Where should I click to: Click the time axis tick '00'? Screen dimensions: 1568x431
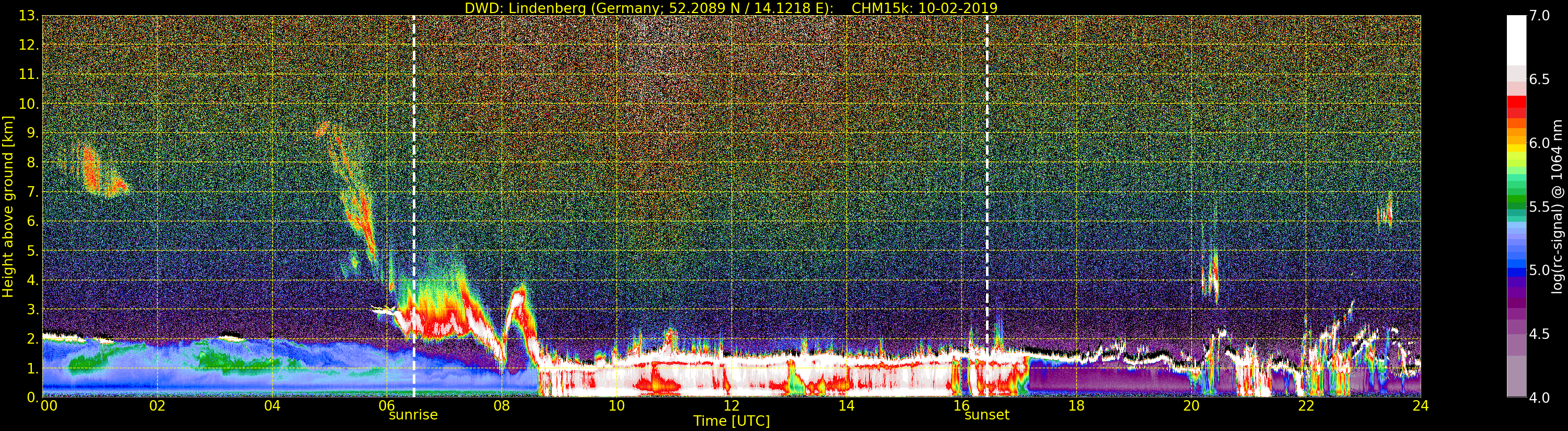coord(49,405)
